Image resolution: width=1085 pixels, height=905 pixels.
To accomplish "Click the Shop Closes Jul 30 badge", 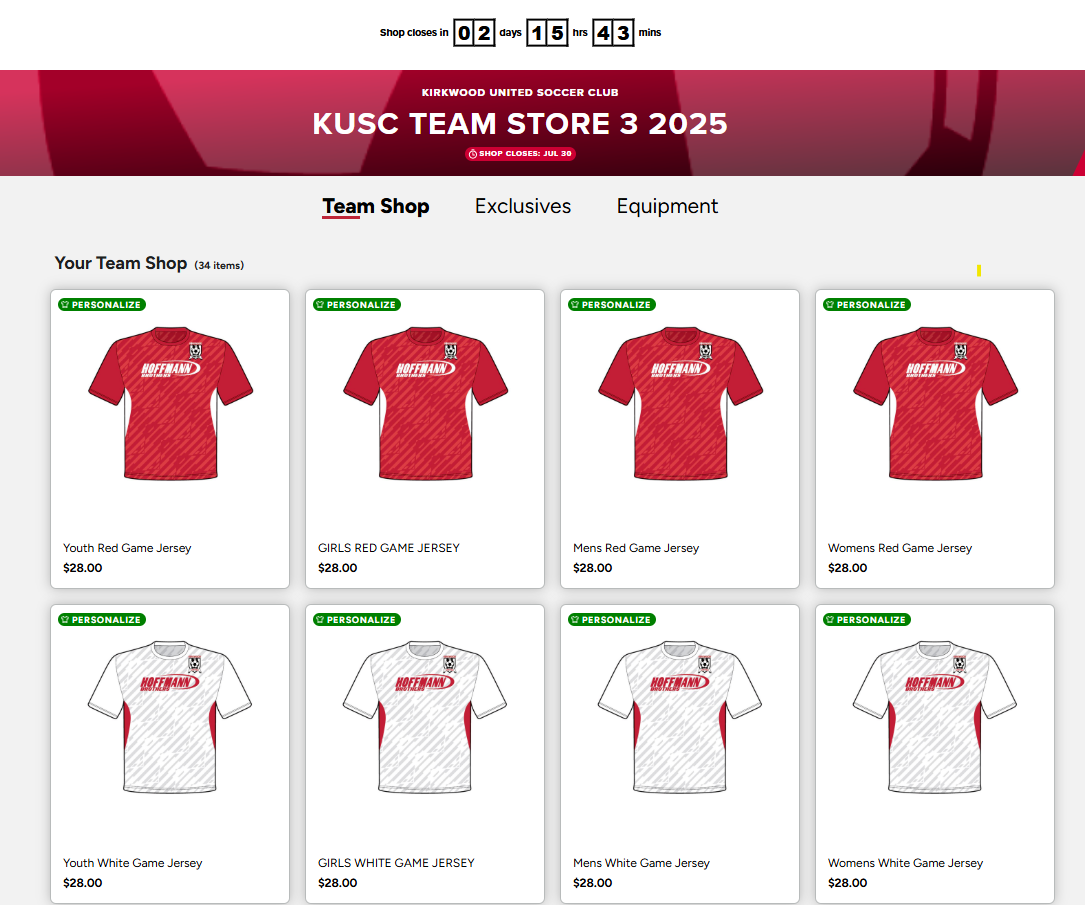I will tap(520, 154).
